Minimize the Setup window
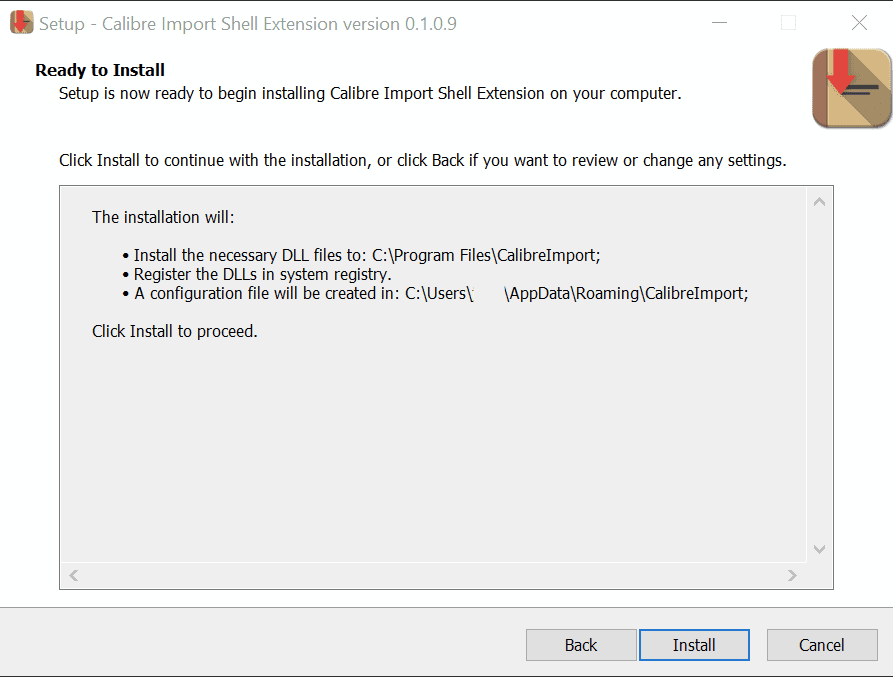This screenshot has height=677, width=893. (719, 23)
